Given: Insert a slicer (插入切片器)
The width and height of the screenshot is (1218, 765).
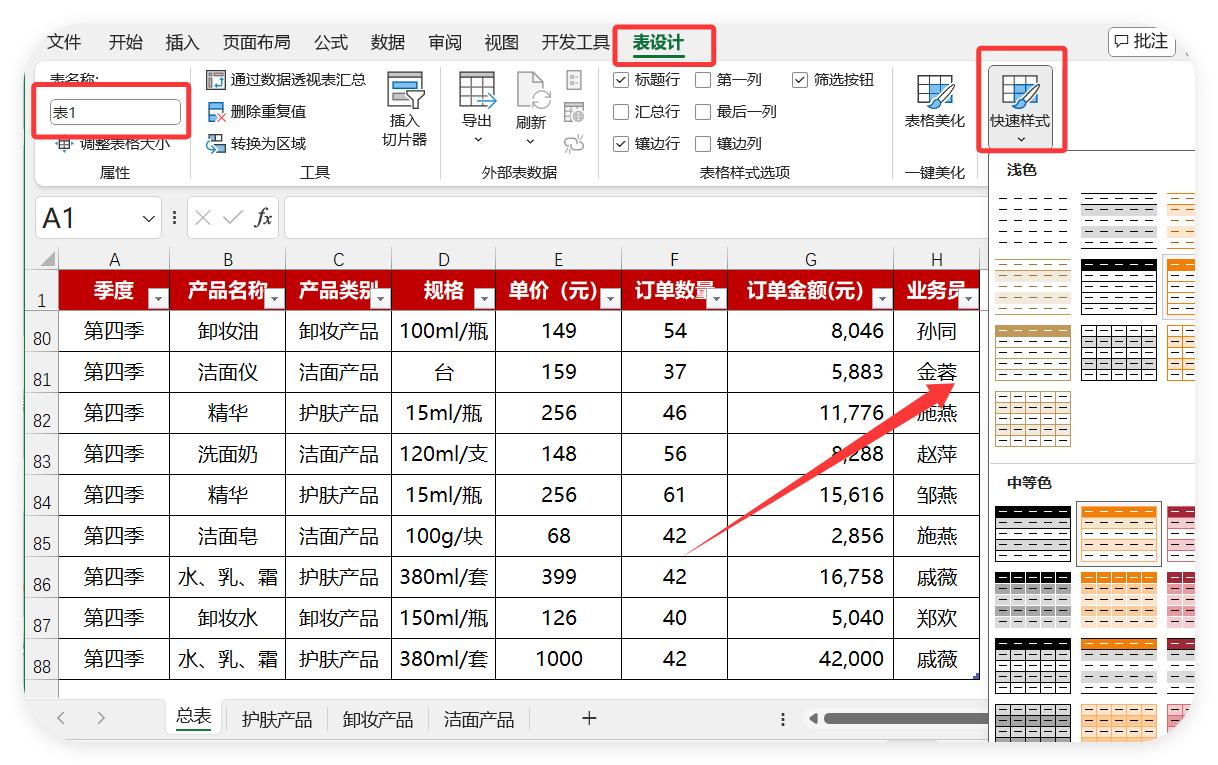Looking at the screenshot, I should point(405,110).
